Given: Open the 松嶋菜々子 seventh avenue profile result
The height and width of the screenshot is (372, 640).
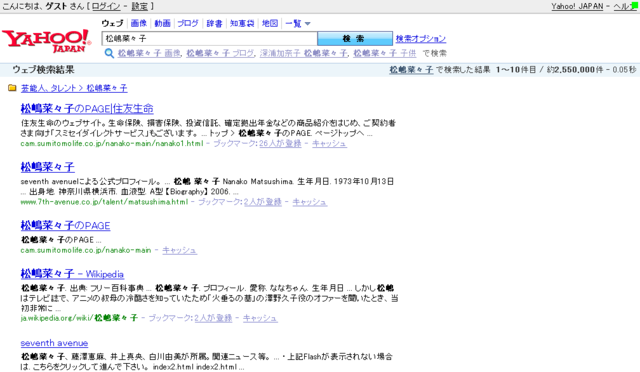Looking at the screenshot, I should pos(48,167).
